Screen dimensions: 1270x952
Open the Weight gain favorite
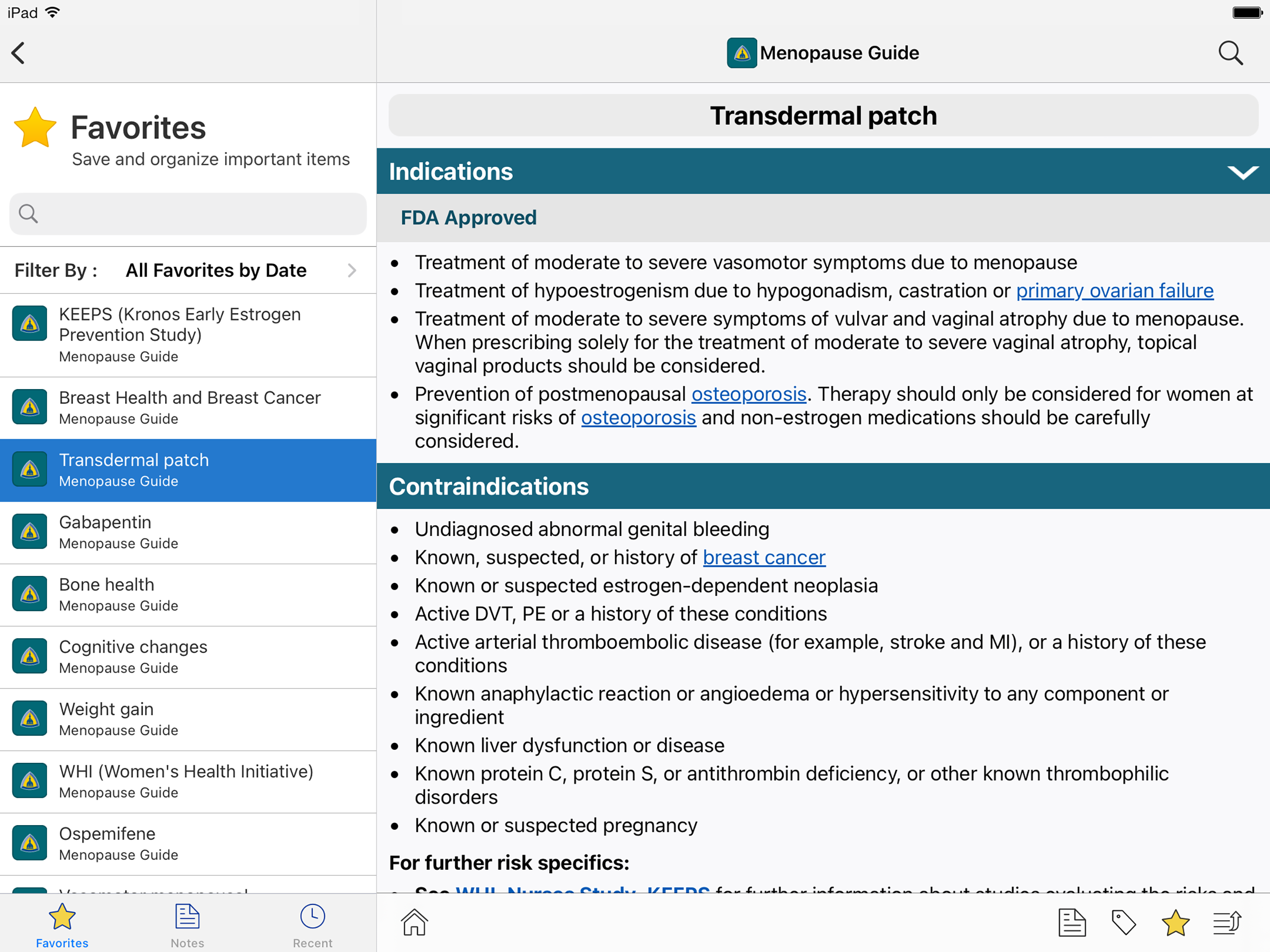(x=188, y=720)
